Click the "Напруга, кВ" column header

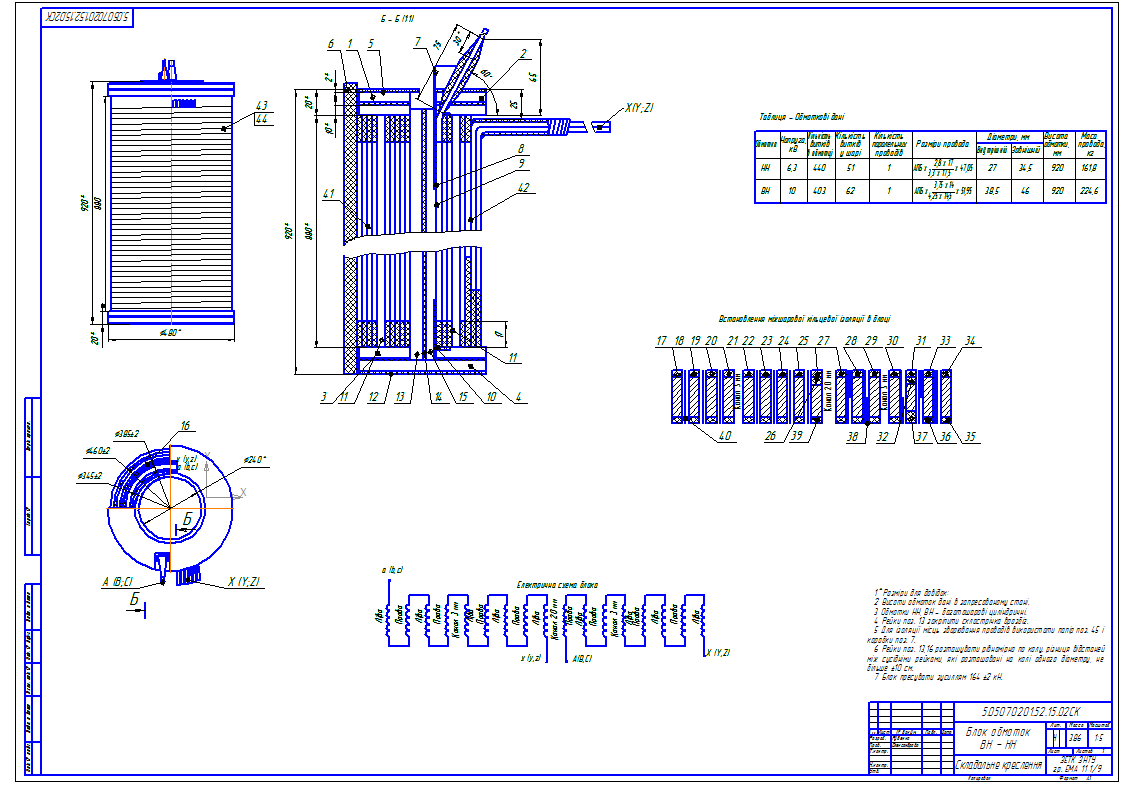(x=792, y=144)
